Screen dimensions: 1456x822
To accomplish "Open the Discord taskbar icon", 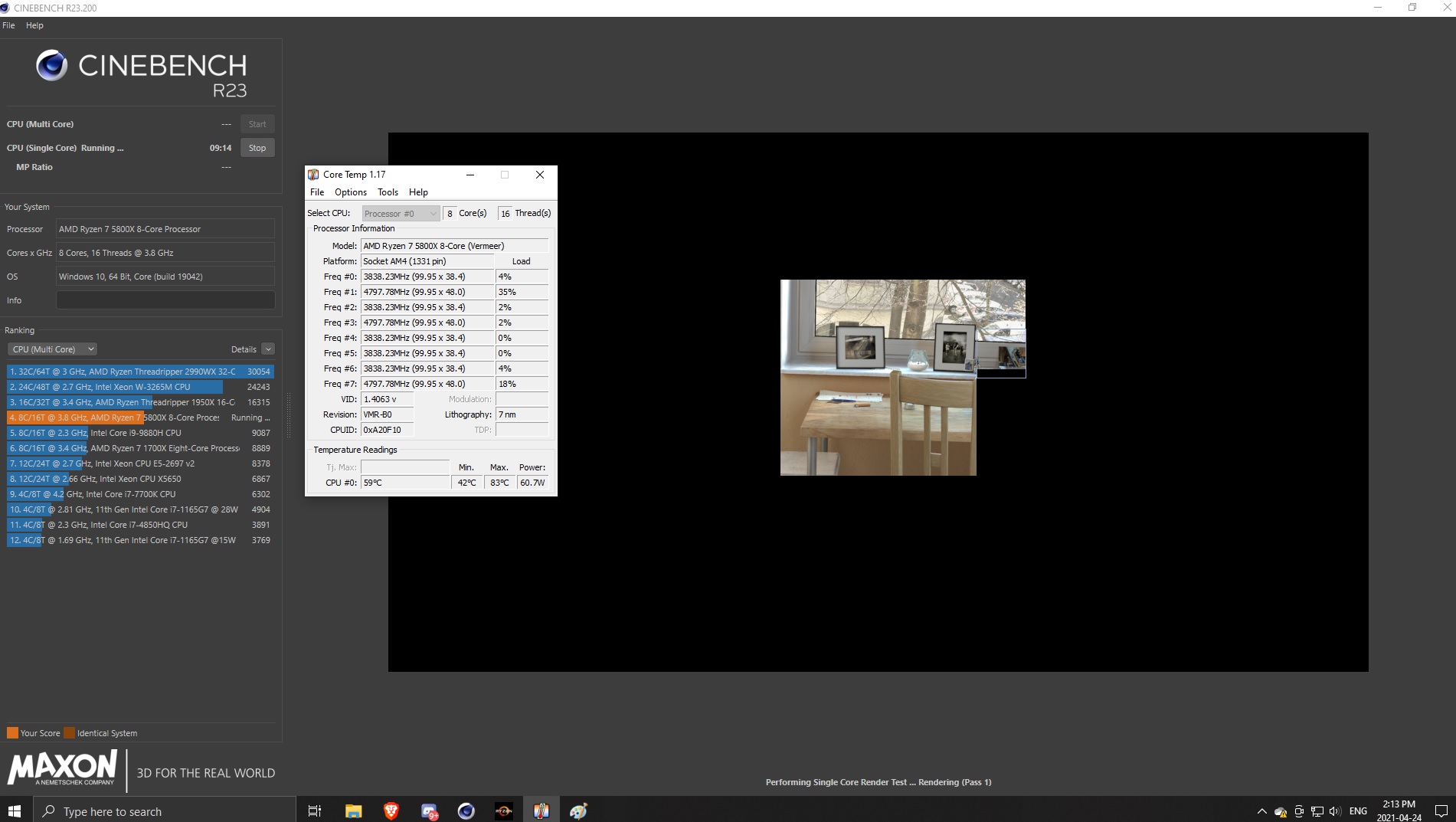I will (x=429, y=811).
